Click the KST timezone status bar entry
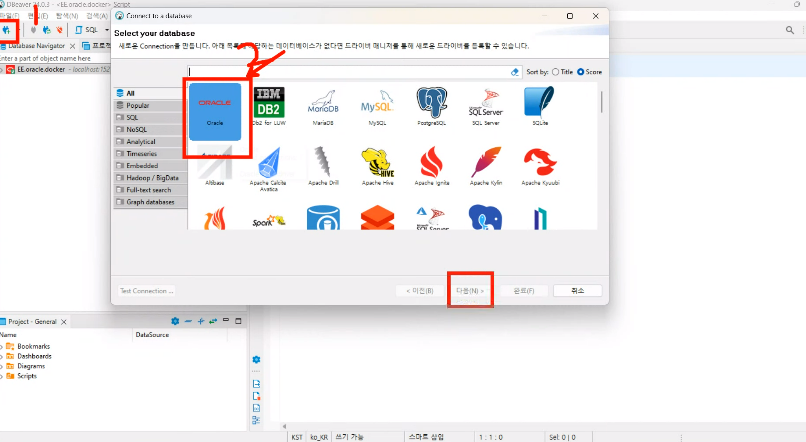This screenshot has width=806, height=442. (297, 437)
